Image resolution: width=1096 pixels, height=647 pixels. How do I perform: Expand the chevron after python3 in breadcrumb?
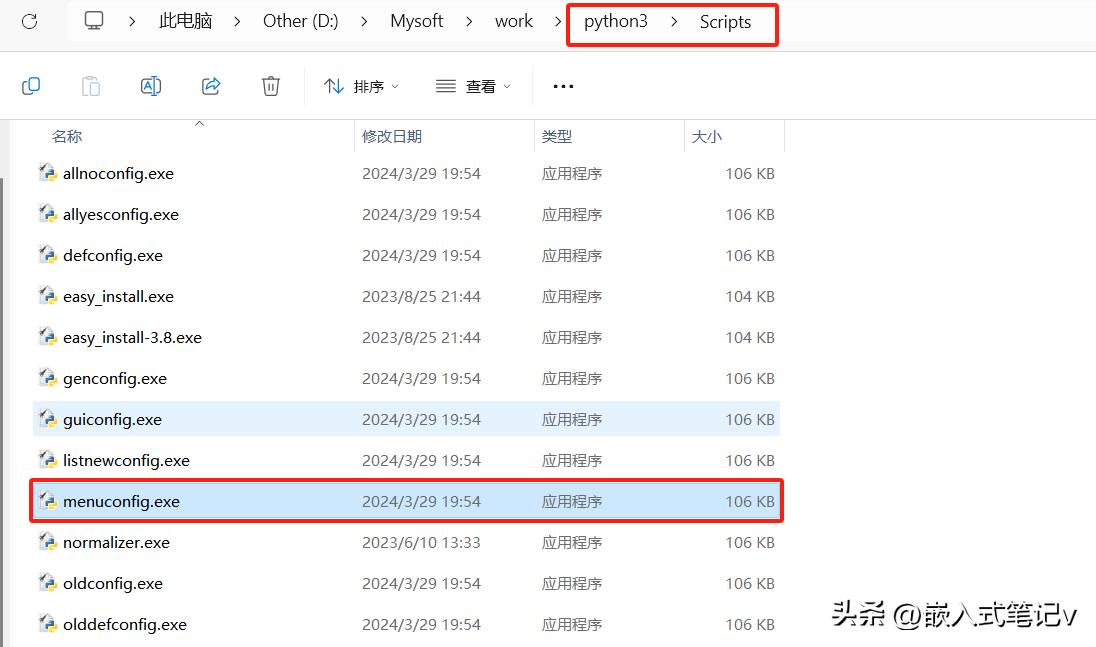click(x=672, y=21)
